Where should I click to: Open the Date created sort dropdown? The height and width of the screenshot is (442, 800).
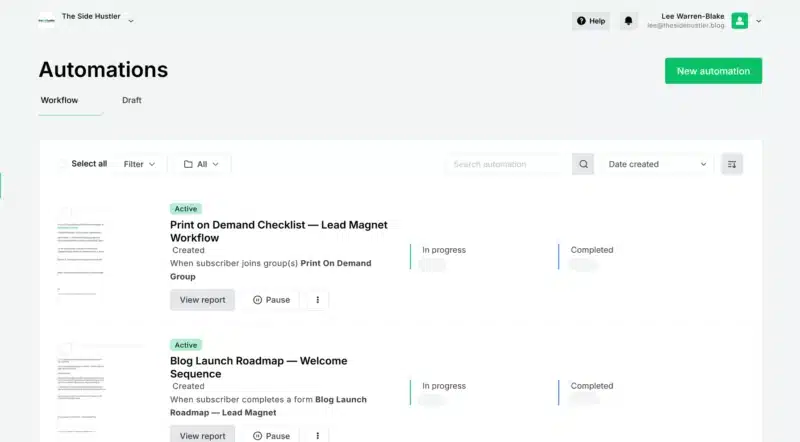pos(658,164)
